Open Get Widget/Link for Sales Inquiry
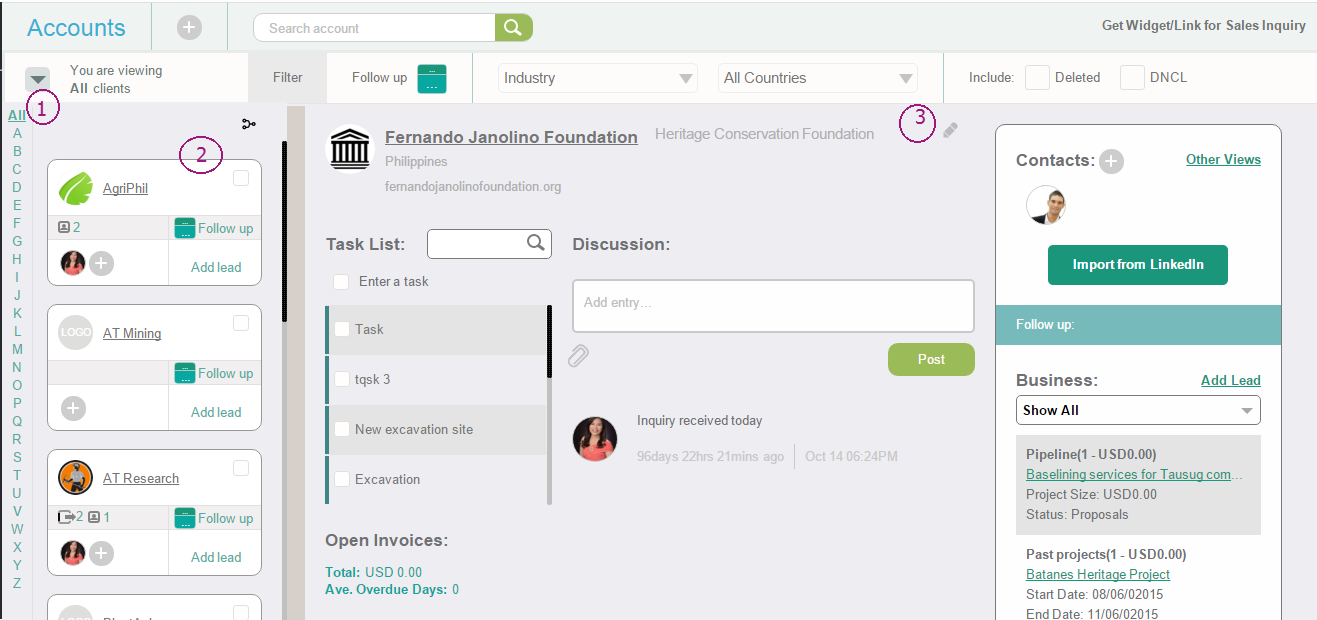The image size is (1317, 620). 1204,26
